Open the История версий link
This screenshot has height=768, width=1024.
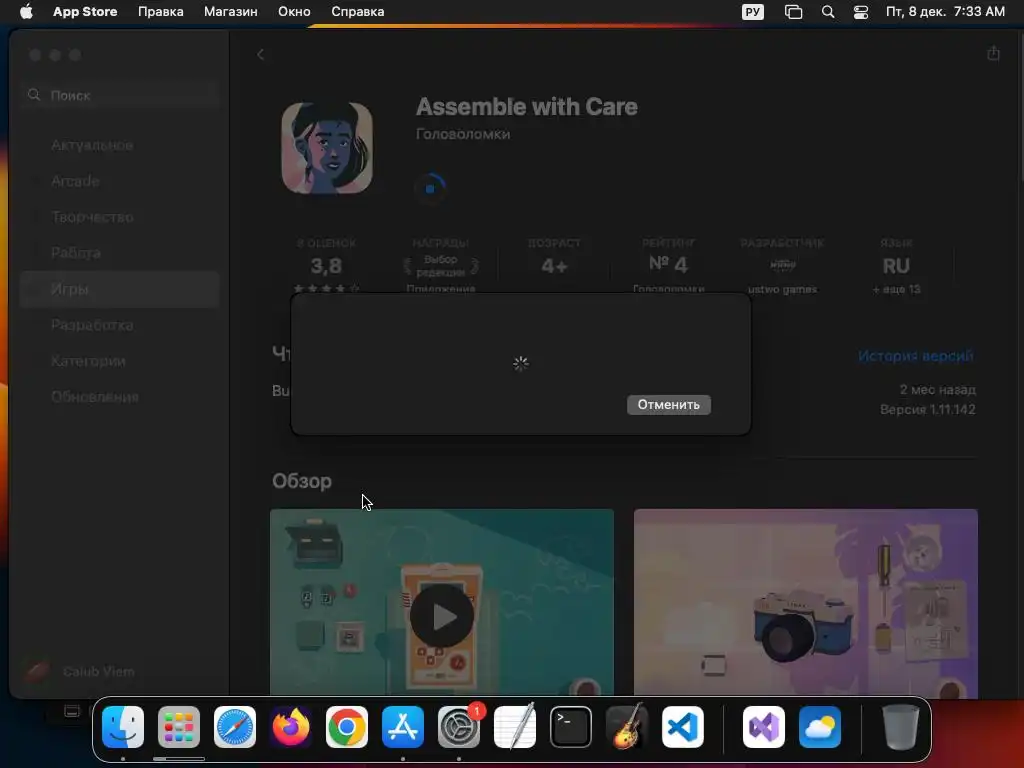(x=916, y=356)
